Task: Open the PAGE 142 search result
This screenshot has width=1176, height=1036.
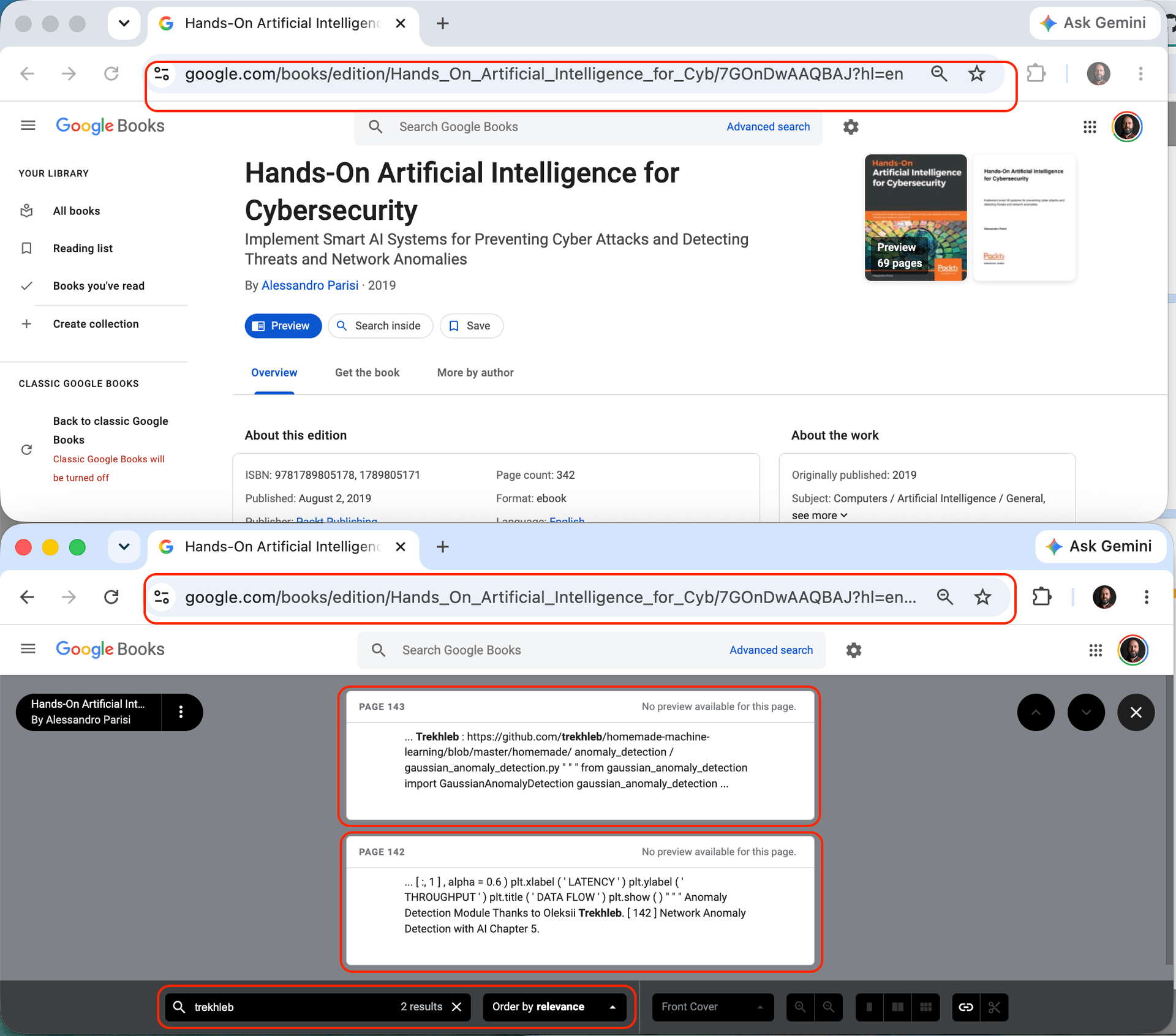Action: coord(580,901)
